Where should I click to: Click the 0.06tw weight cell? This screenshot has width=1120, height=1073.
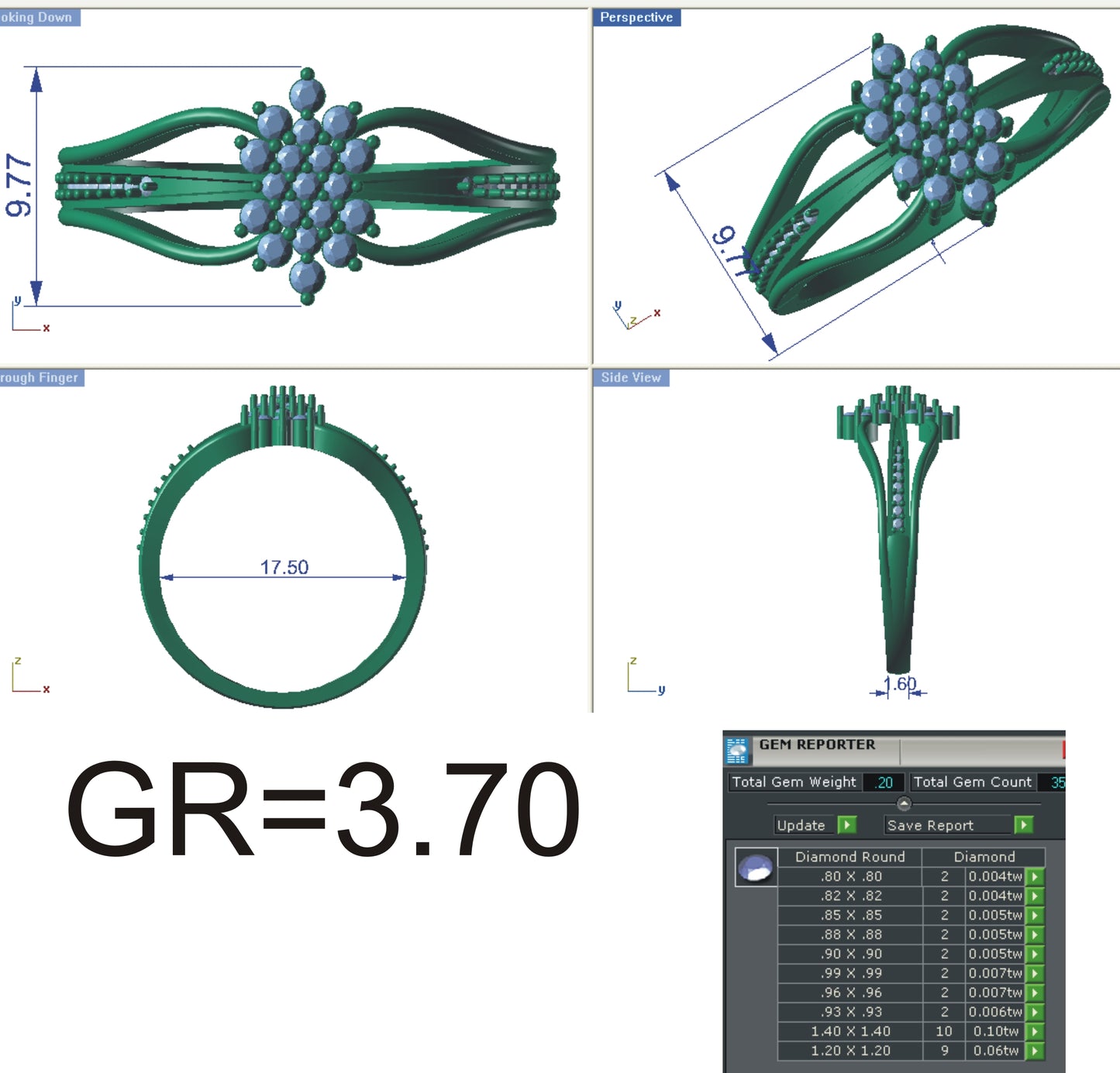(x=995, y=1051)
